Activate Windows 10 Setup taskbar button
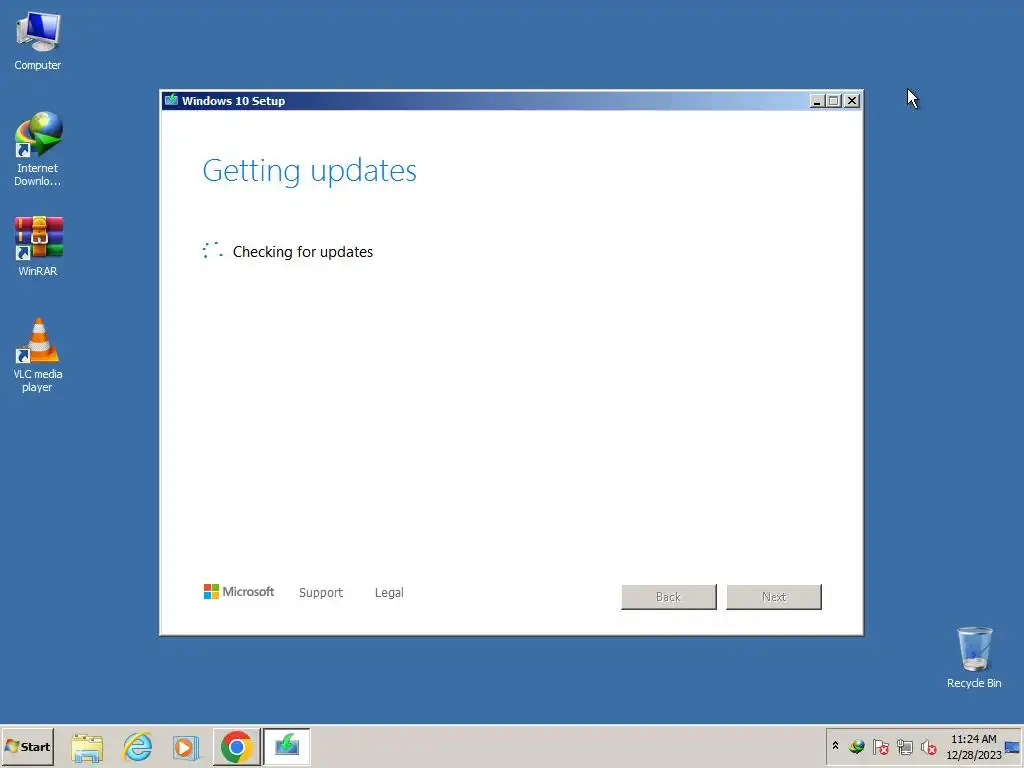 (x=287, y=746)
